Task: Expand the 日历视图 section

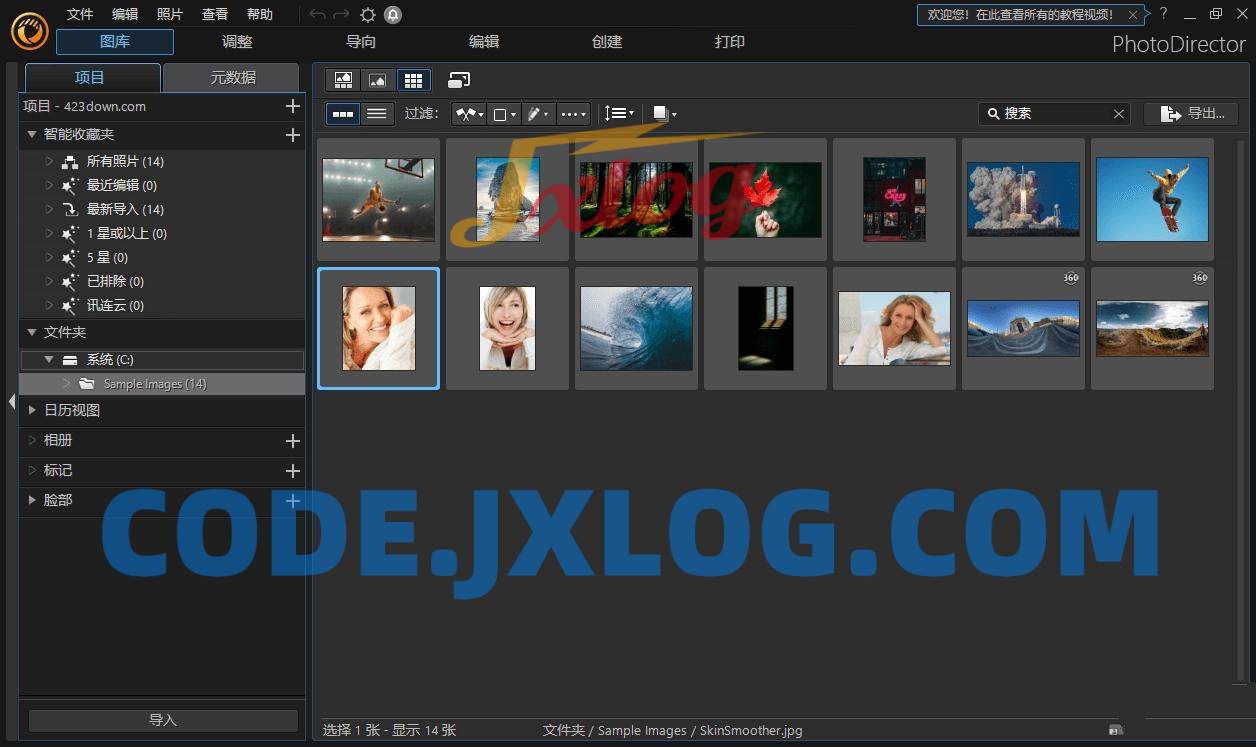Action: pyautogui.click(x=72, y=410)
